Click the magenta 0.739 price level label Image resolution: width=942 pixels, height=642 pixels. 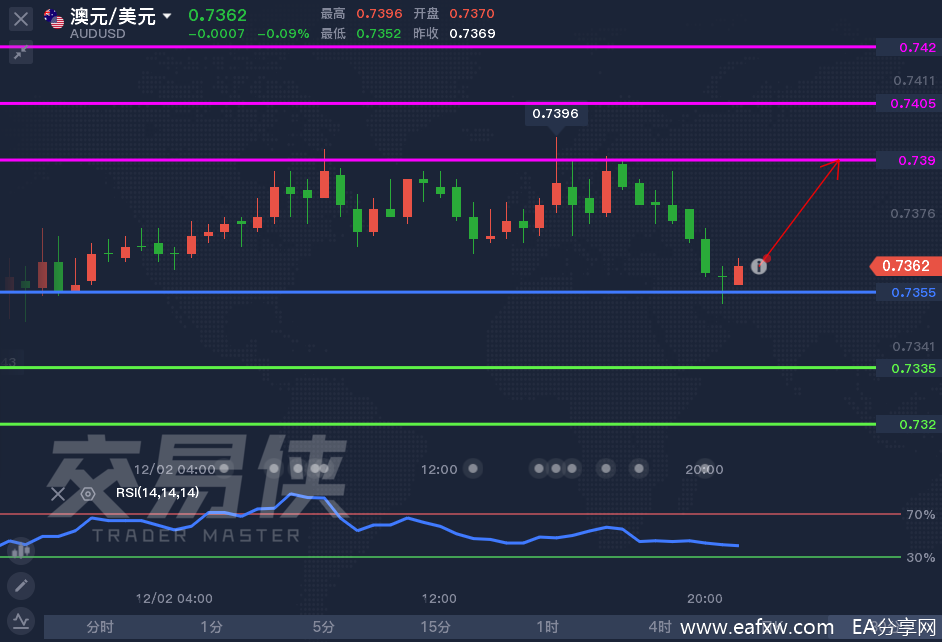[x=909, y=160]
